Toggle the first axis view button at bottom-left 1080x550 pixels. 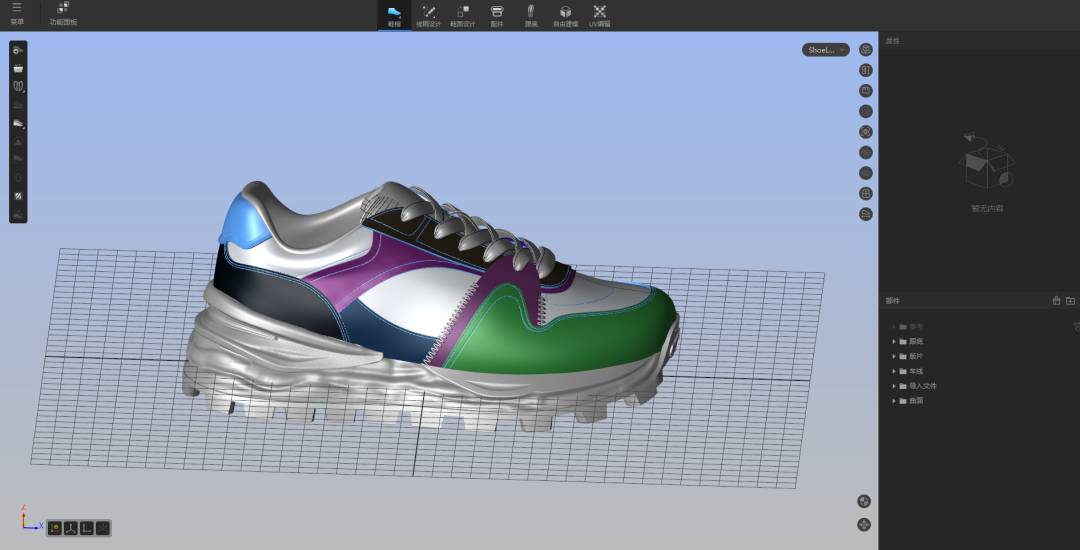point(55,527)
